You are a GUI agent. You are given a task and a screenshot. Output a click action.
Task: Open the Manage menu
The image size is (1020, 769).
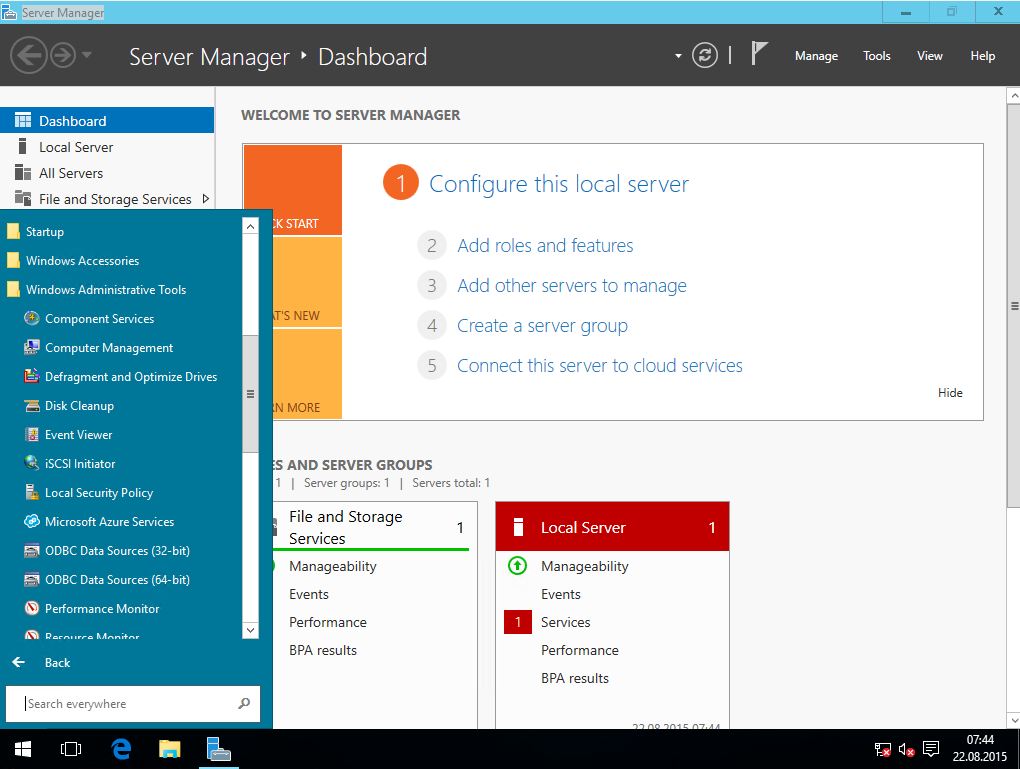point(816,56)
